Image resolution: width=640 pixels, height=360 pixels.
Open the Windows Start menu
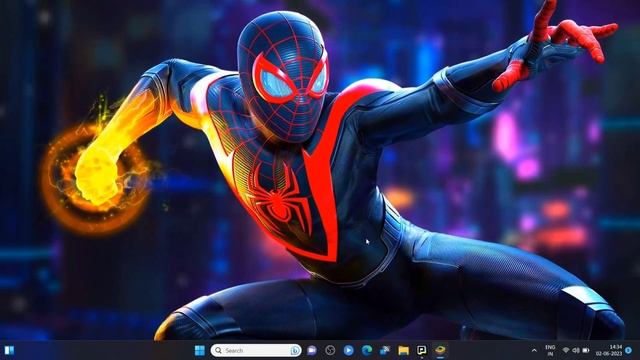coord(200,350)
